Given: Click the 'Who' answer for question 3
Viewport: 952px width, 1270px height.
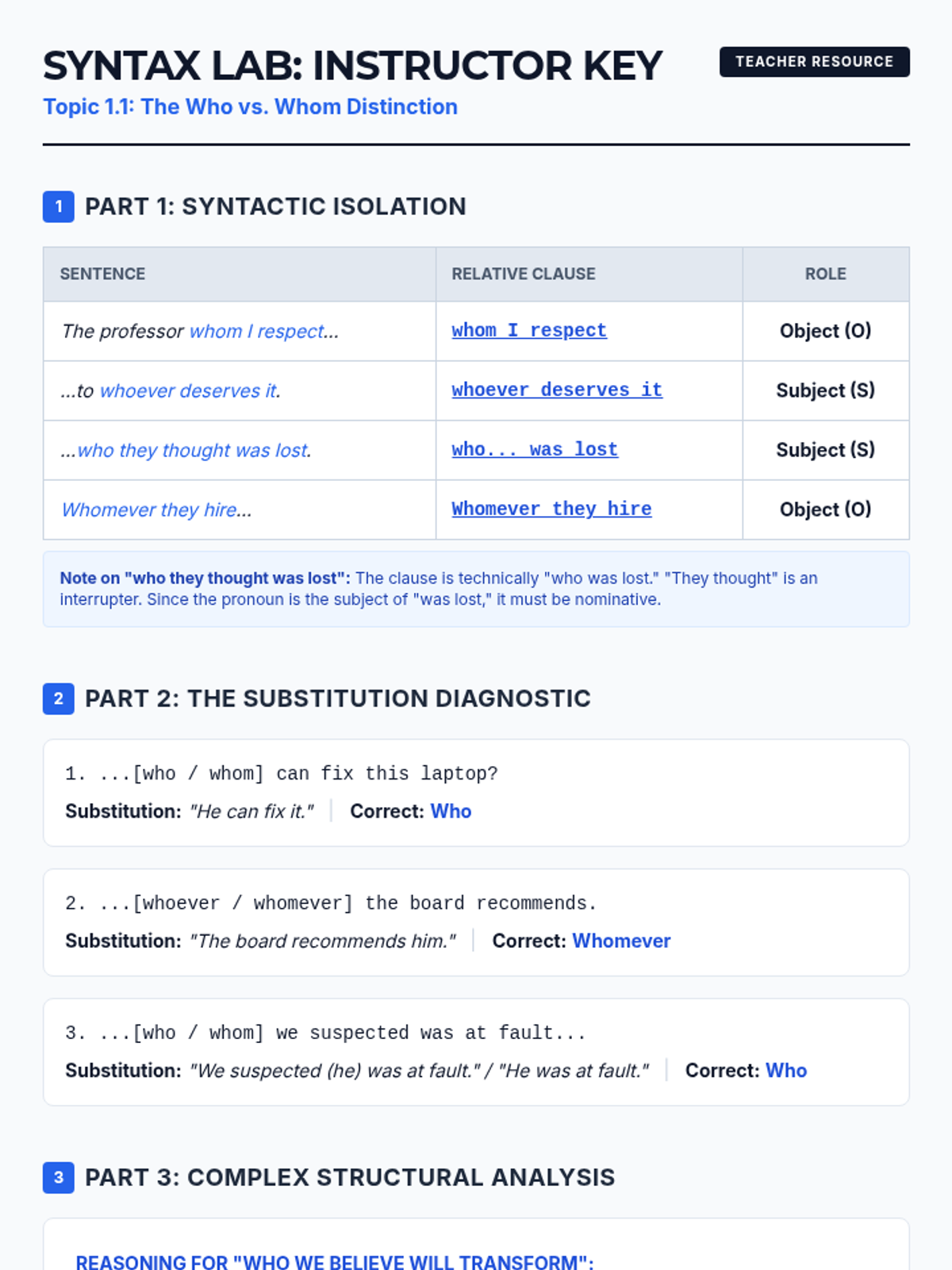Looking at the screenshot, I should coord(785,1070).
